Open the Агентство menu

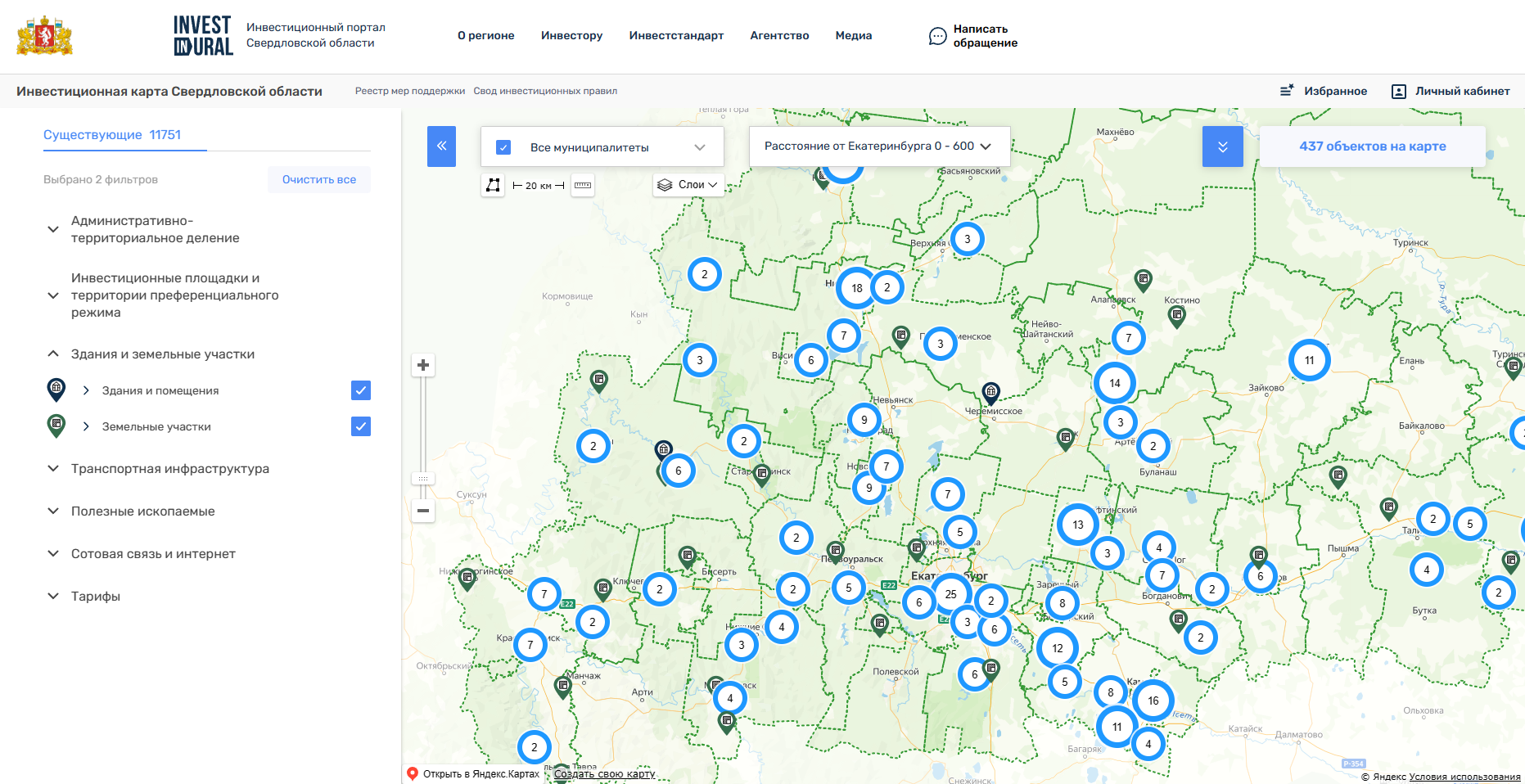coord(779,35)
